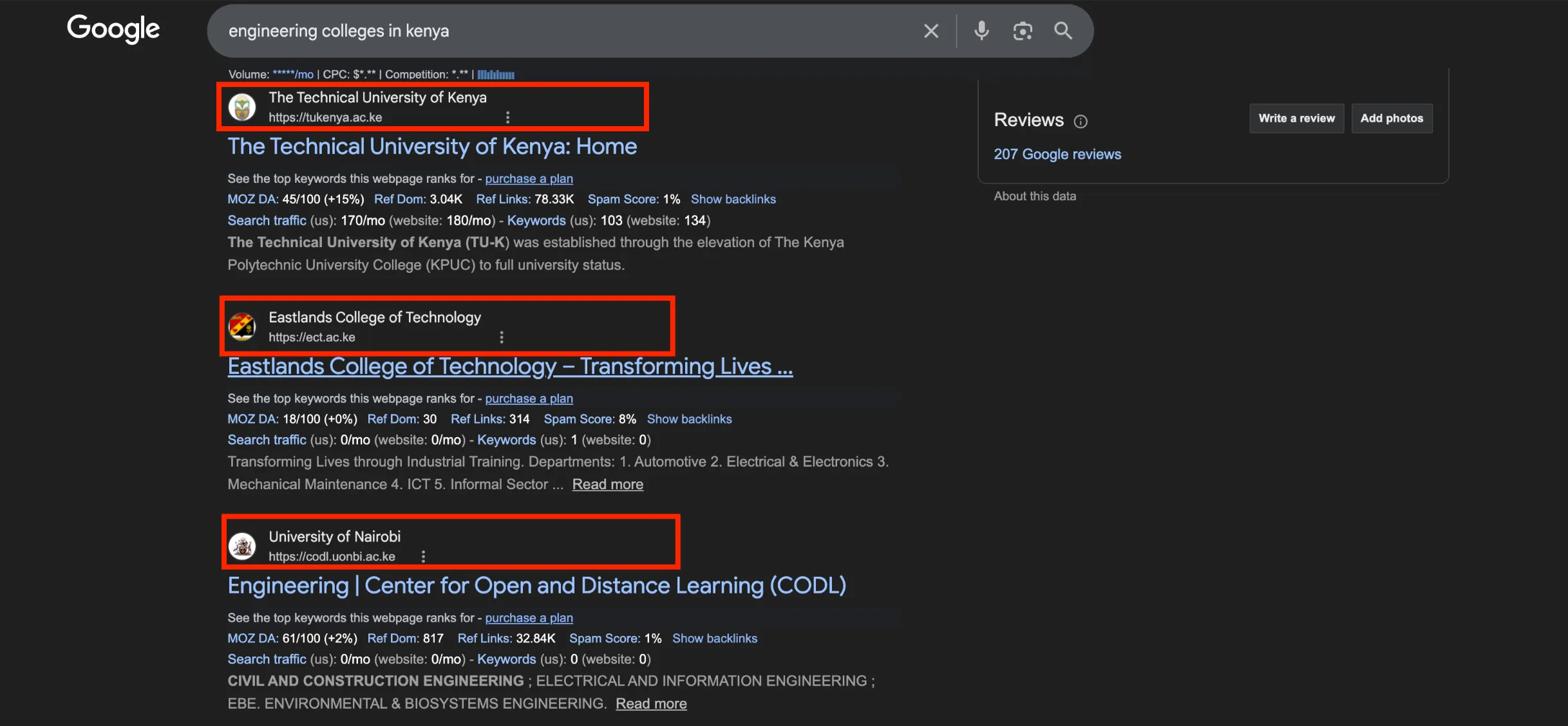
Task: Click 'Eastlands College of Technology' site name
Action: coord(375,317)
